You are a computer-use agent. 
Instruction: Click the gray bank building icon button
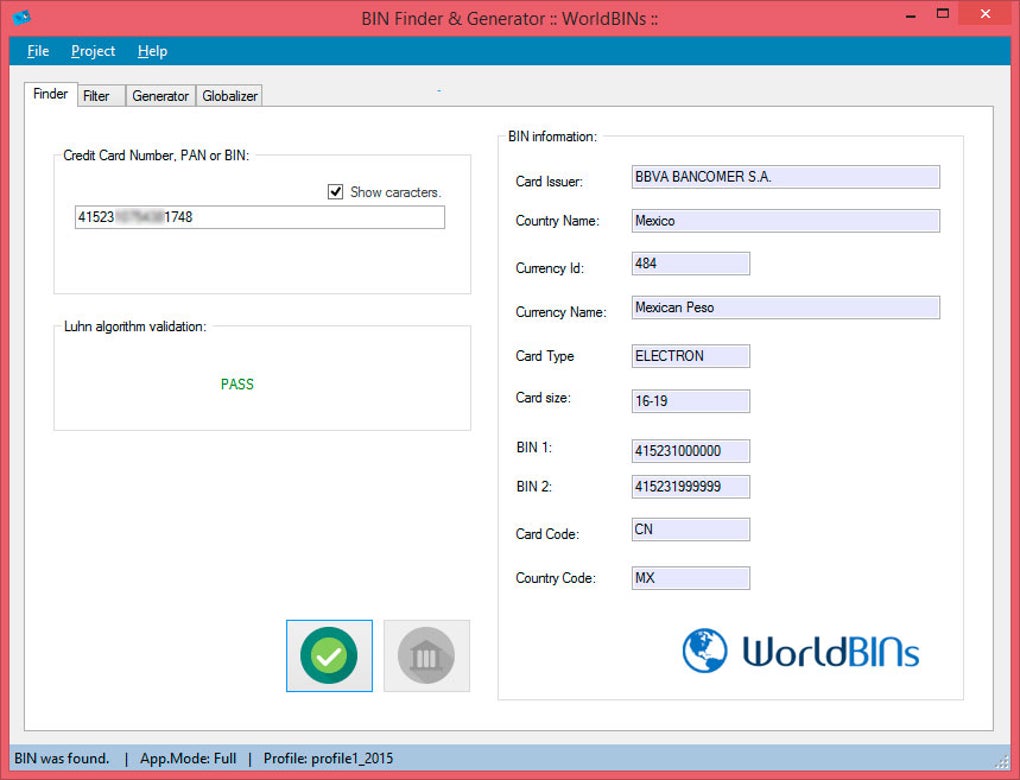tap(426, 655)
